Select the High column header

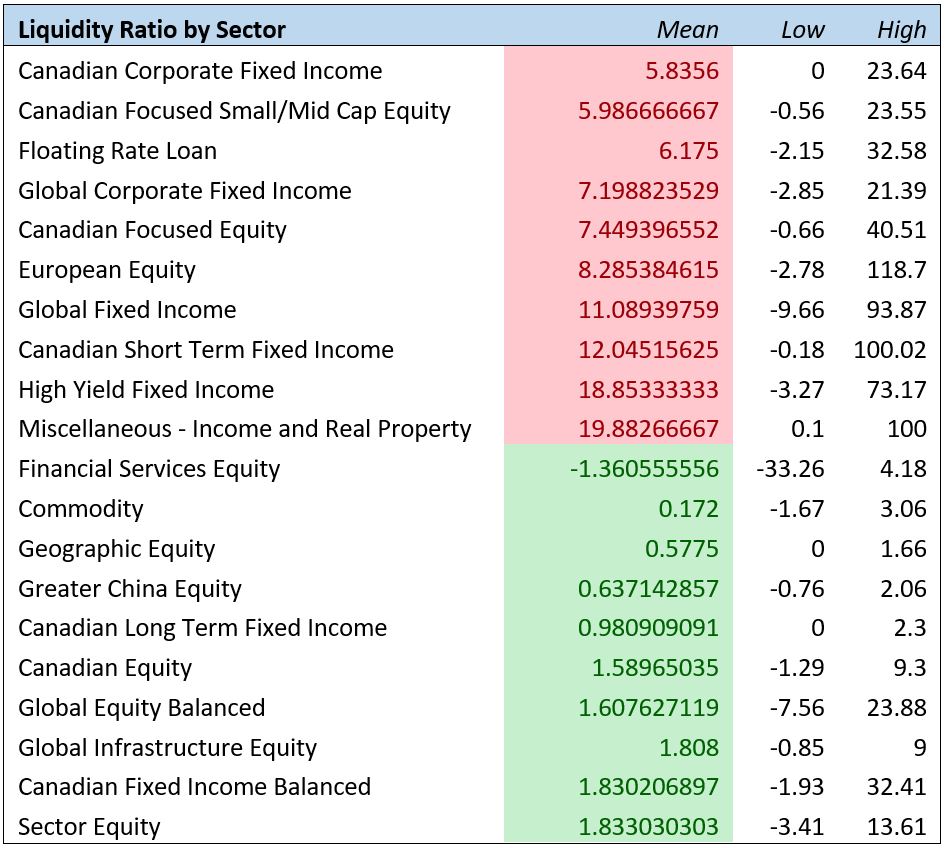click(901, 30)
